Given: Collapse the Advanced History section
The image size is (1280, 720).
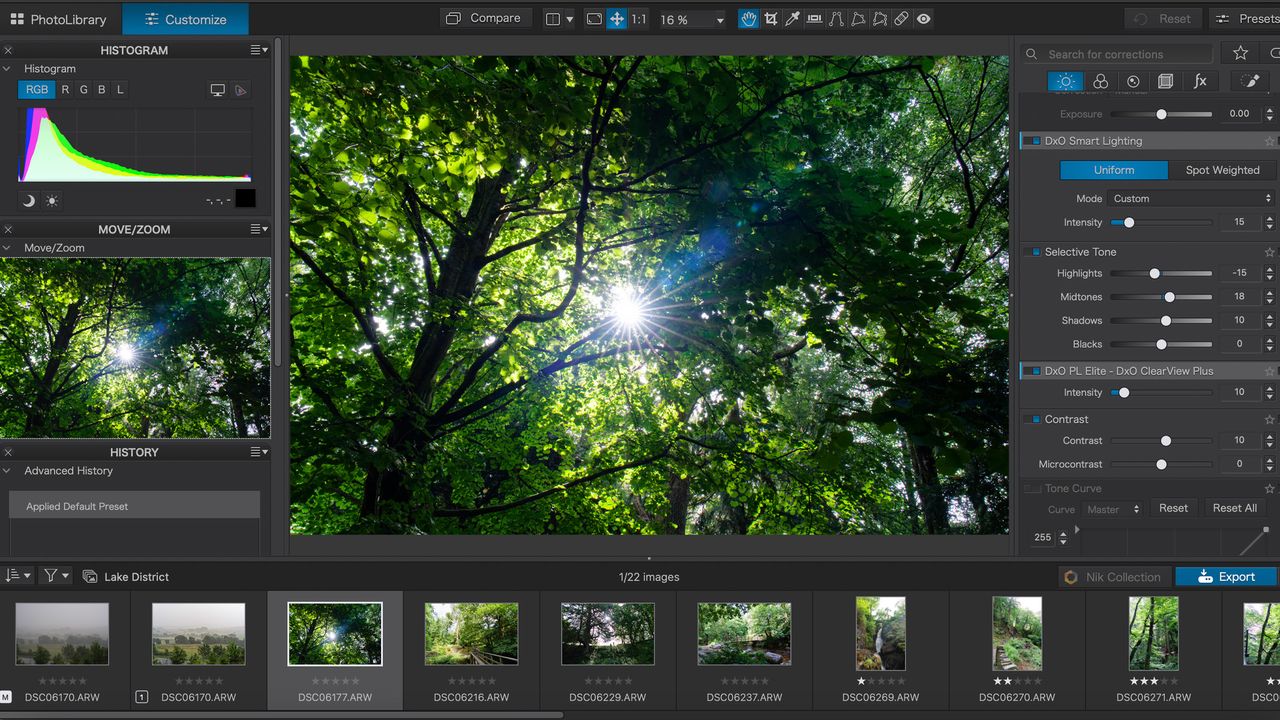Looking at the screenshot, I should (8, 471).
